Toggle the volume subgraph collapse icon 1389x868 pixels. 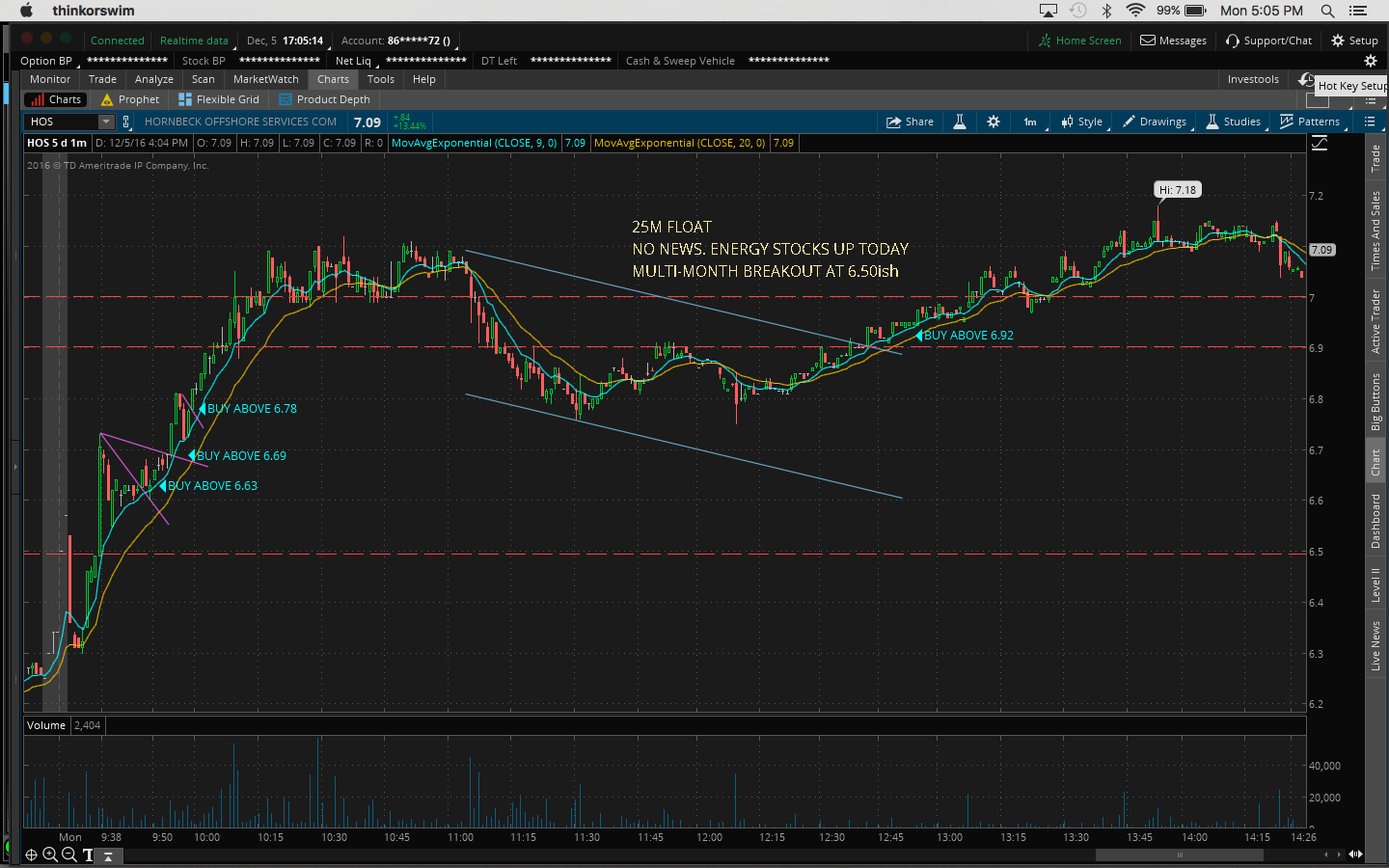(x=108, y=854)
